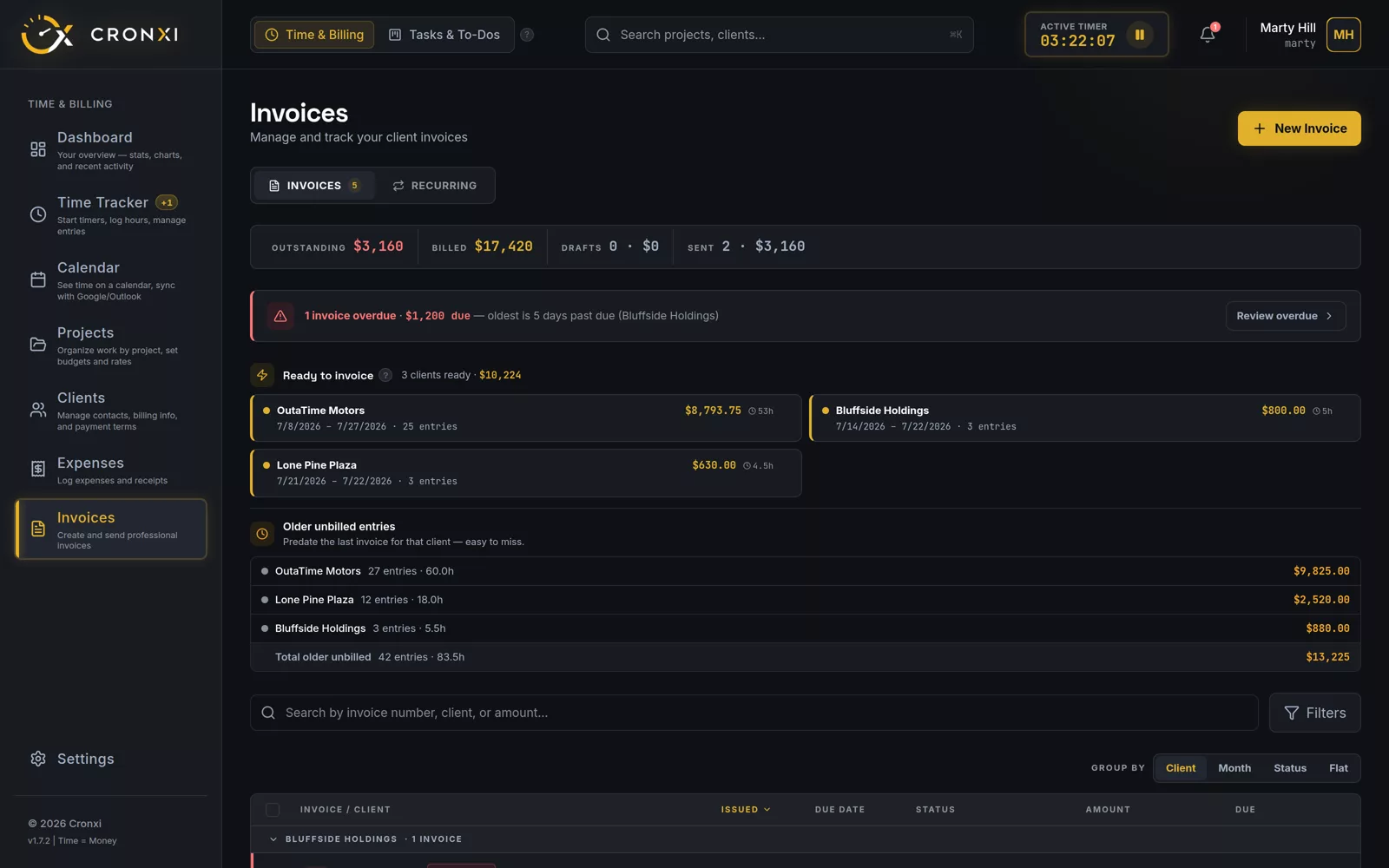
Task: Click the Outstanding $3,160 stat
Action: coord(337,247)
